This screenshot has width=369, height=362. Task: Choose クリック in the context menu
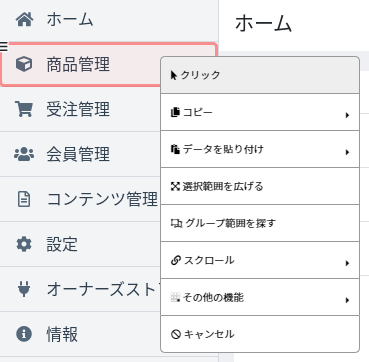(x=260, y=75)
